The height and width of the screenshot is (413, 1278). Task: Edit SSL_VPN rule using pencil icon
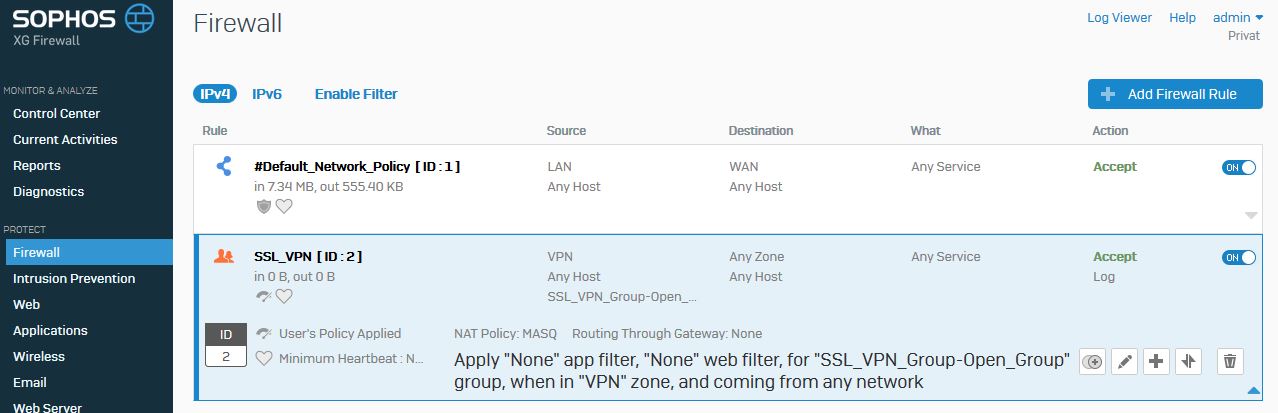pyautogui.click(x=1125, y=362)
